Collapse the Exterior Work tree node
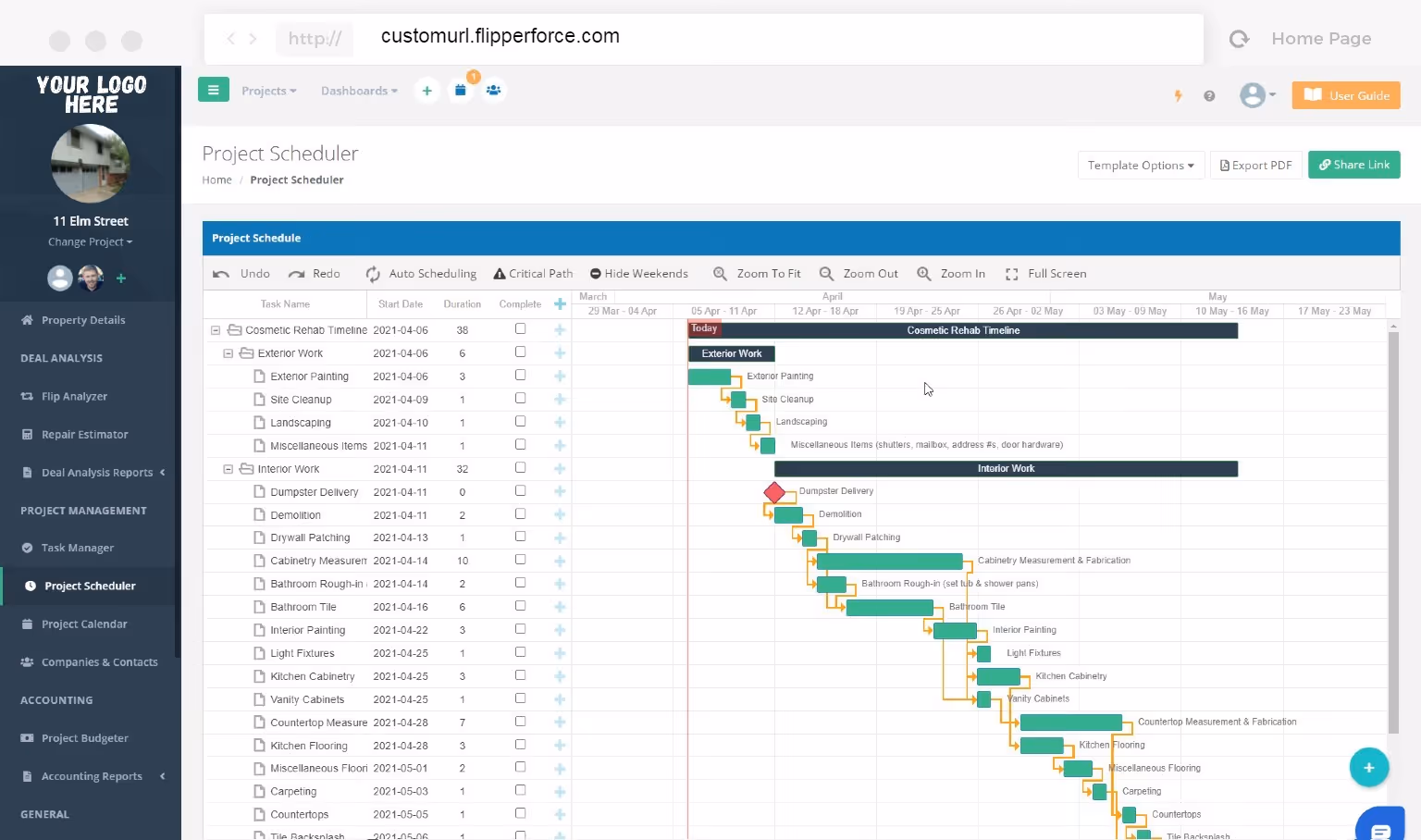Viewport: 1421px width, 840px height. [x=228, y=353]
